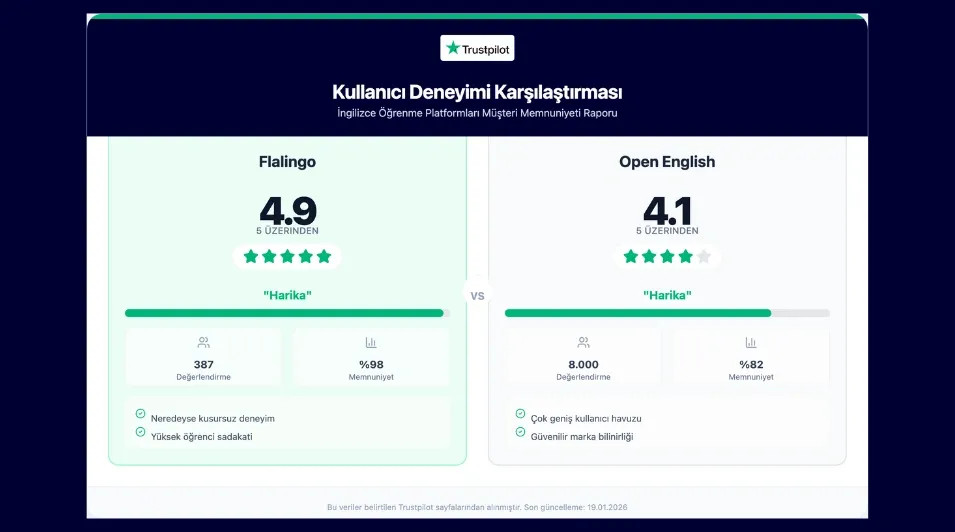Click the heading Kullanıcı Deneyimi Karşılaştırması
The height and width of the screenshot is (532, 955).
(477, 92)
